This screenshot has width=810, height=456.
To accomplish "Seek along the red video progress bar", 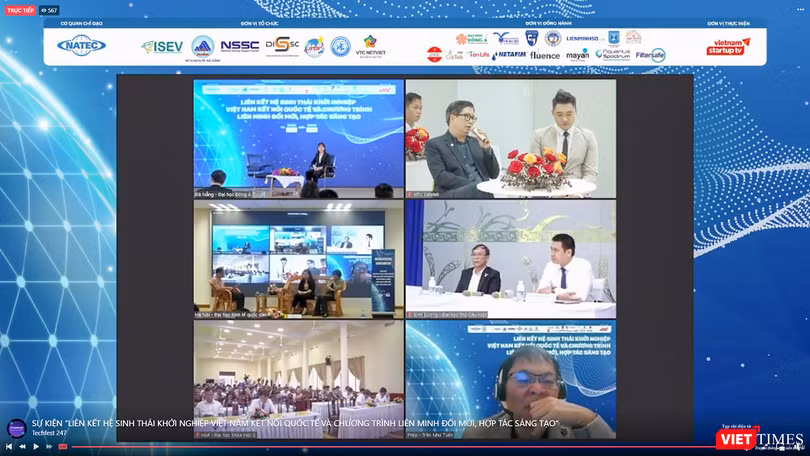I will pyautogui.click(x=393, y=447).
